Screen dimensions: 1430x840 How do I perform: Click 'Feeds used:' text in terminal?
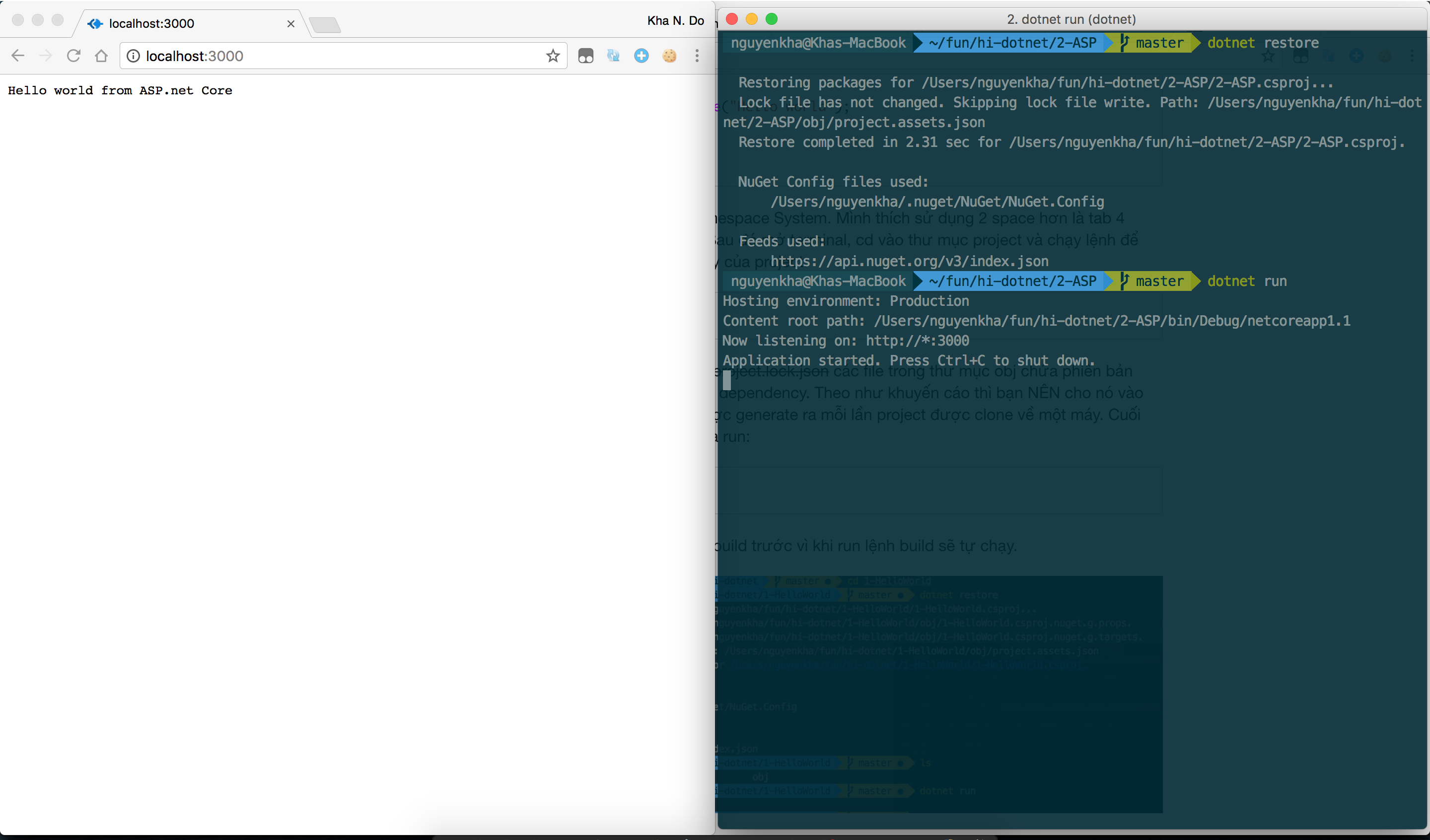(782, 241)
